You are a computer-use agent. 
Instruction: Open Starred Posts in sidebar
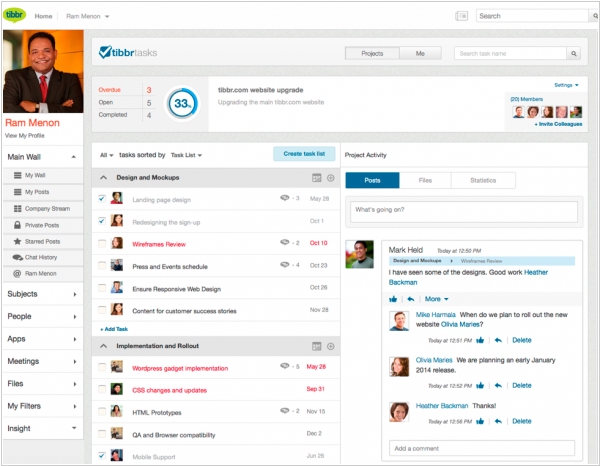coord(43,241)
